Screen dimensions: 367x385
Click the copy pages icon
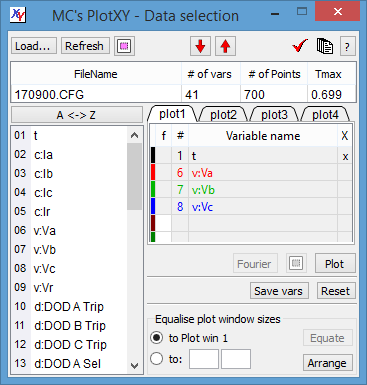click(x=324, y=46)
